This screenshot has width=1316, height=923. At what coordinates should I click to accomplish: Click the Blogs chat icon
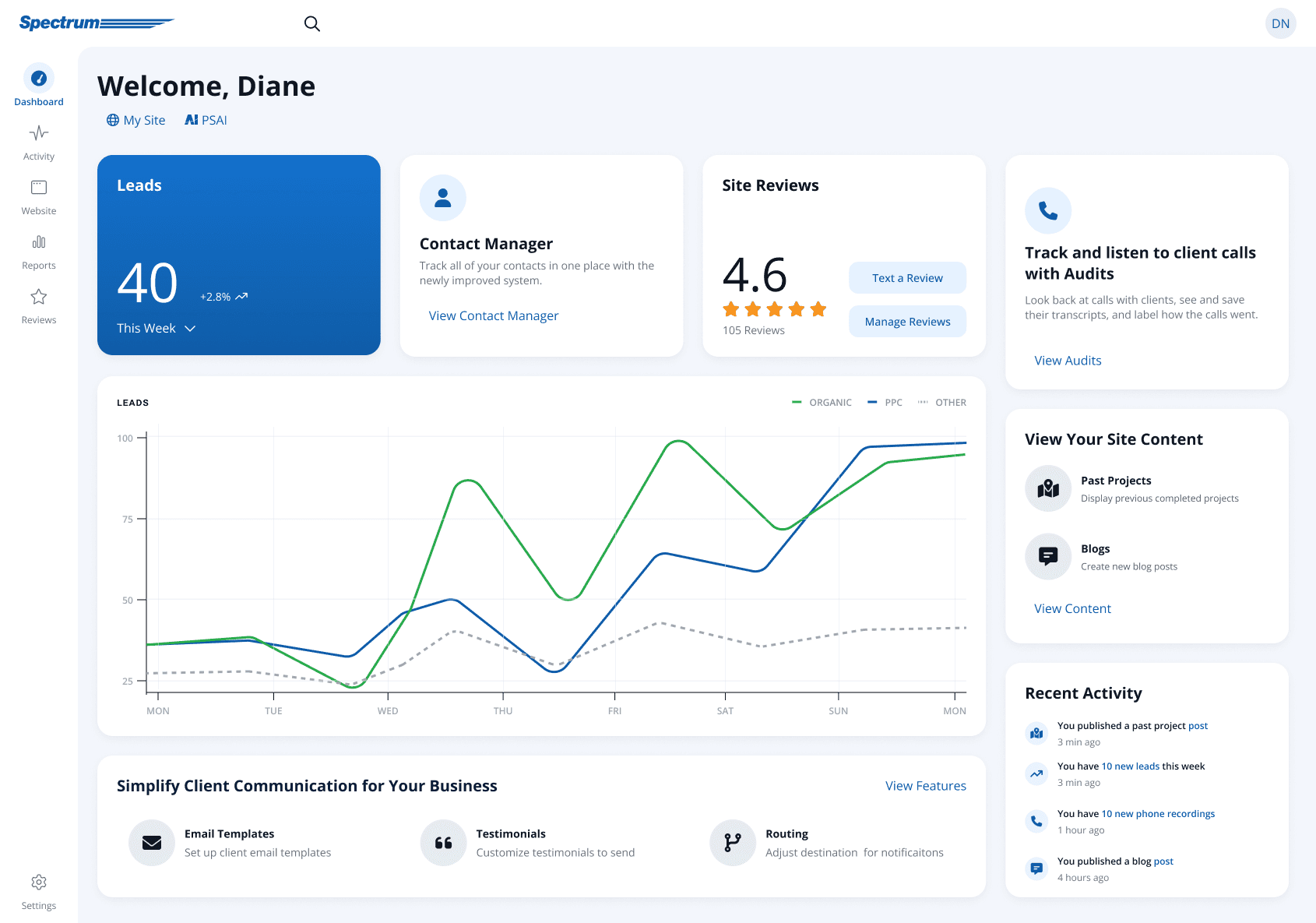(1048, 556)
